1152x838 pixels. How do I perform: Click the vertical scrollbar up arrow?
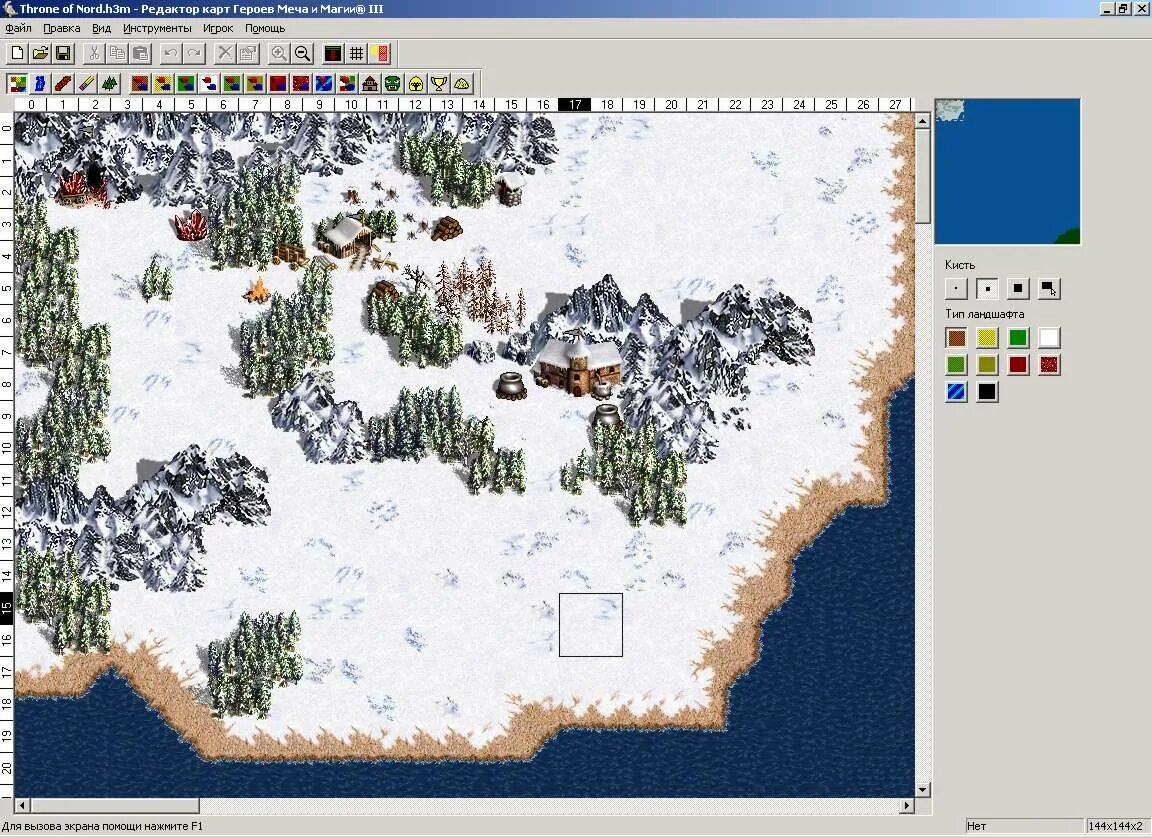[923, 120]
